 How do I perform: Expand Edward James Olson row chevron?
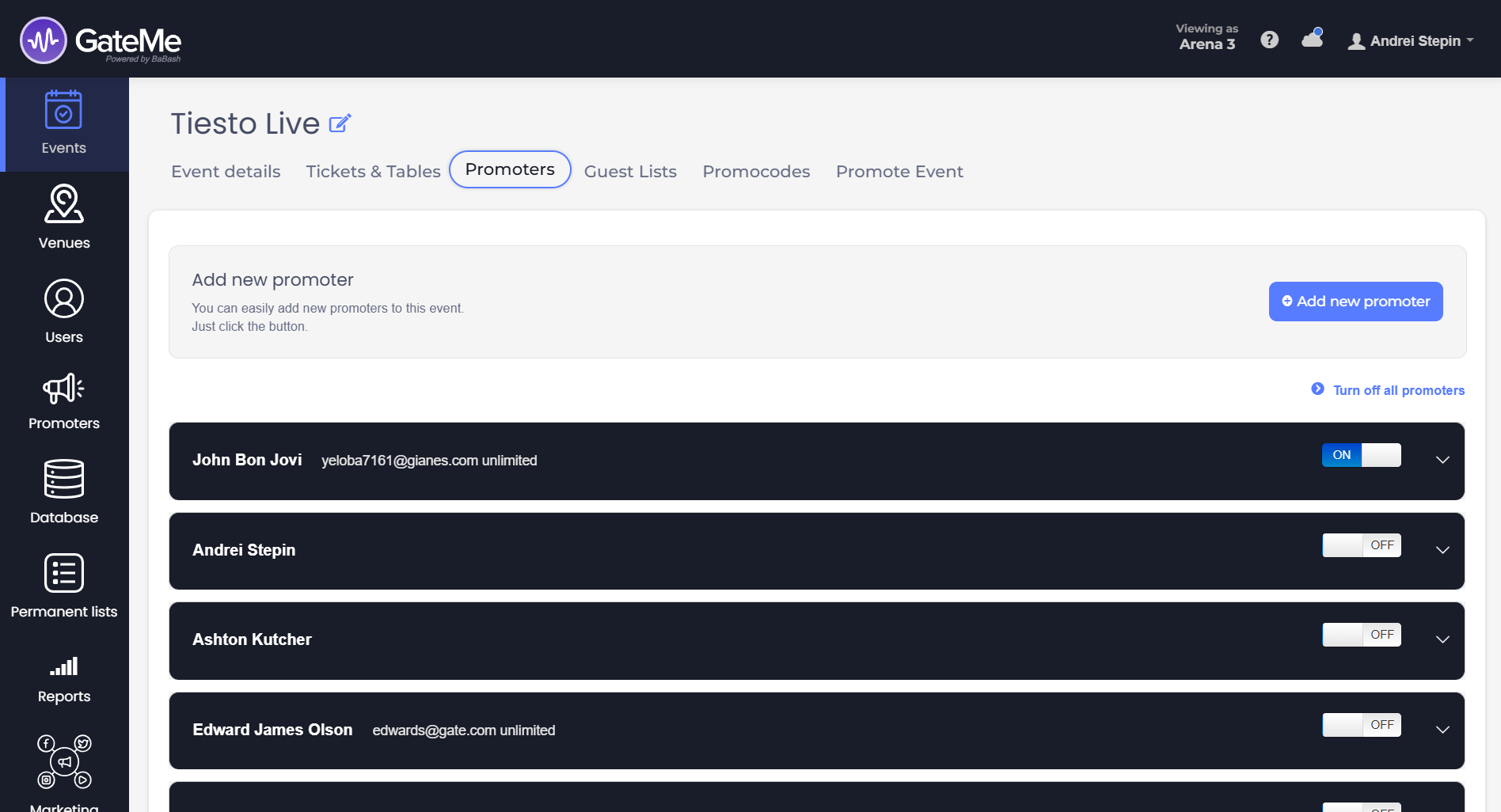point(1442,730)
